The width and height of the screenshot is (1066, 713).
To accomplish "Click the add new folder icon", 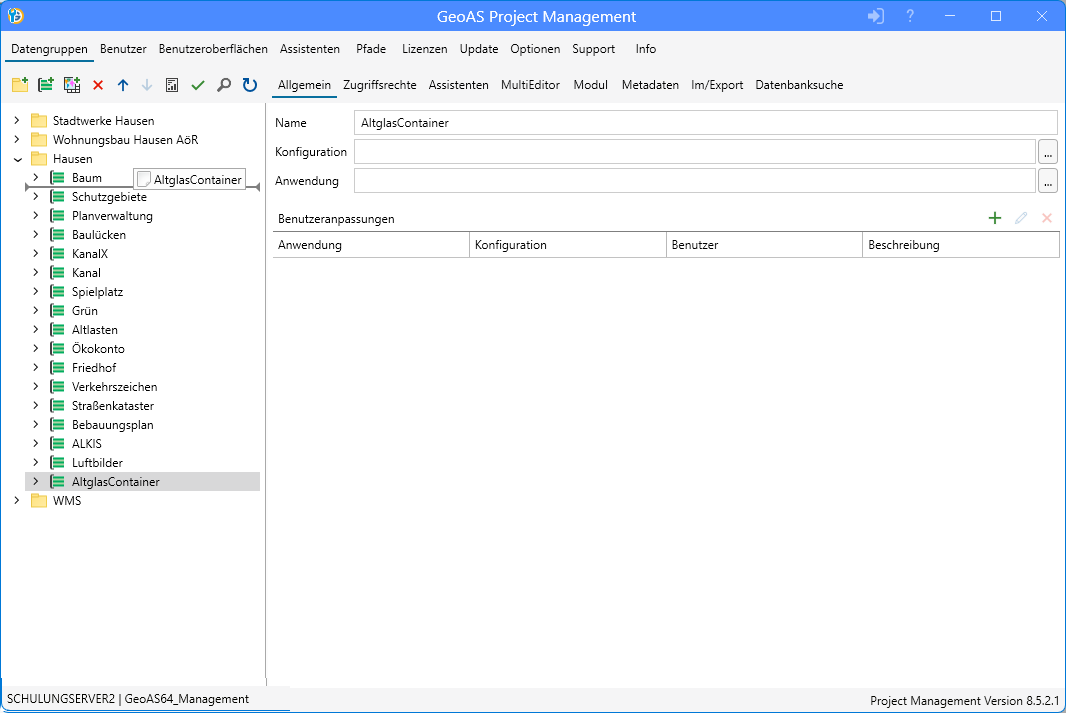I will click(x=19, y=86).
